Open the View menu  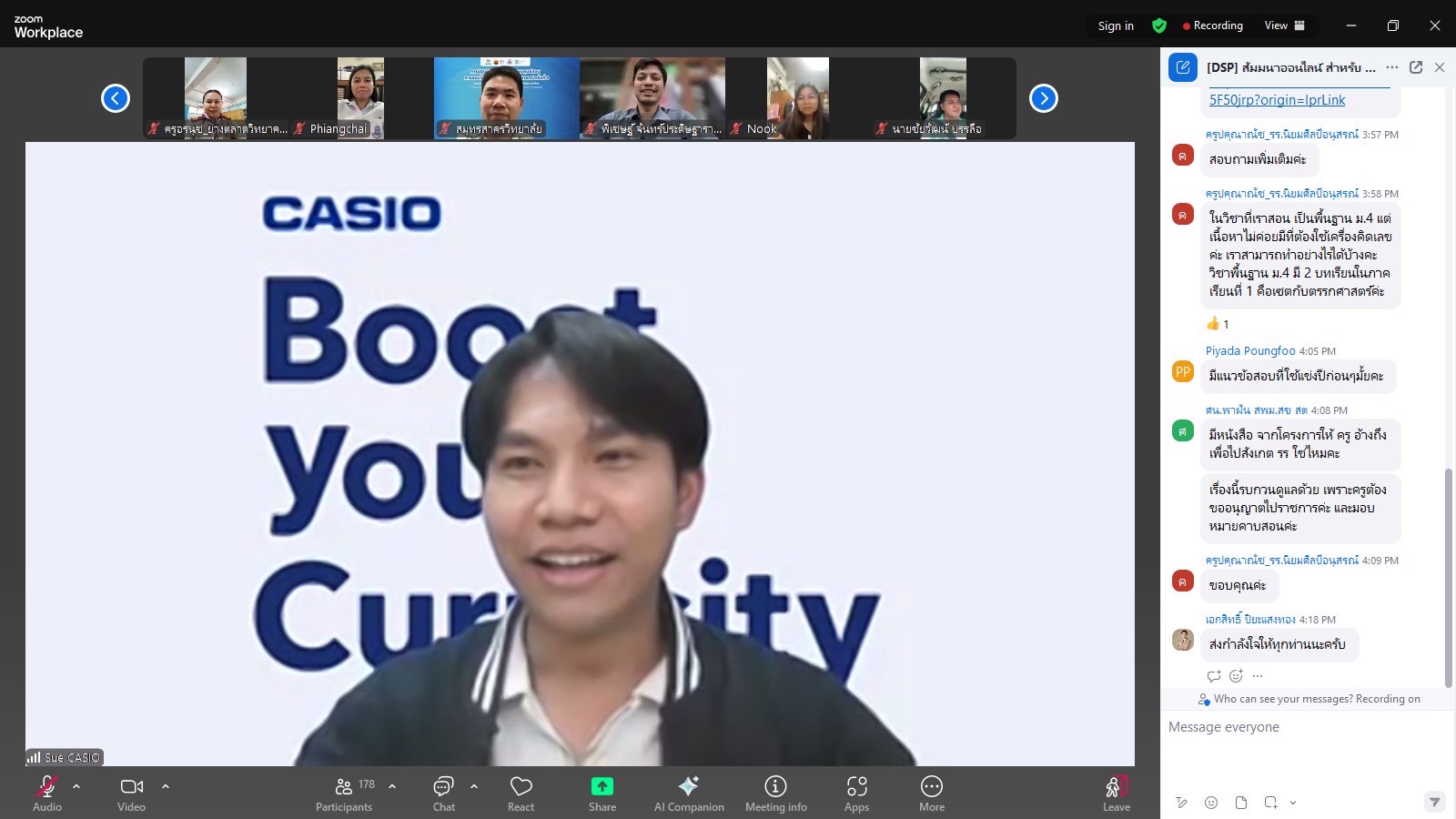tap(1284, 25)
